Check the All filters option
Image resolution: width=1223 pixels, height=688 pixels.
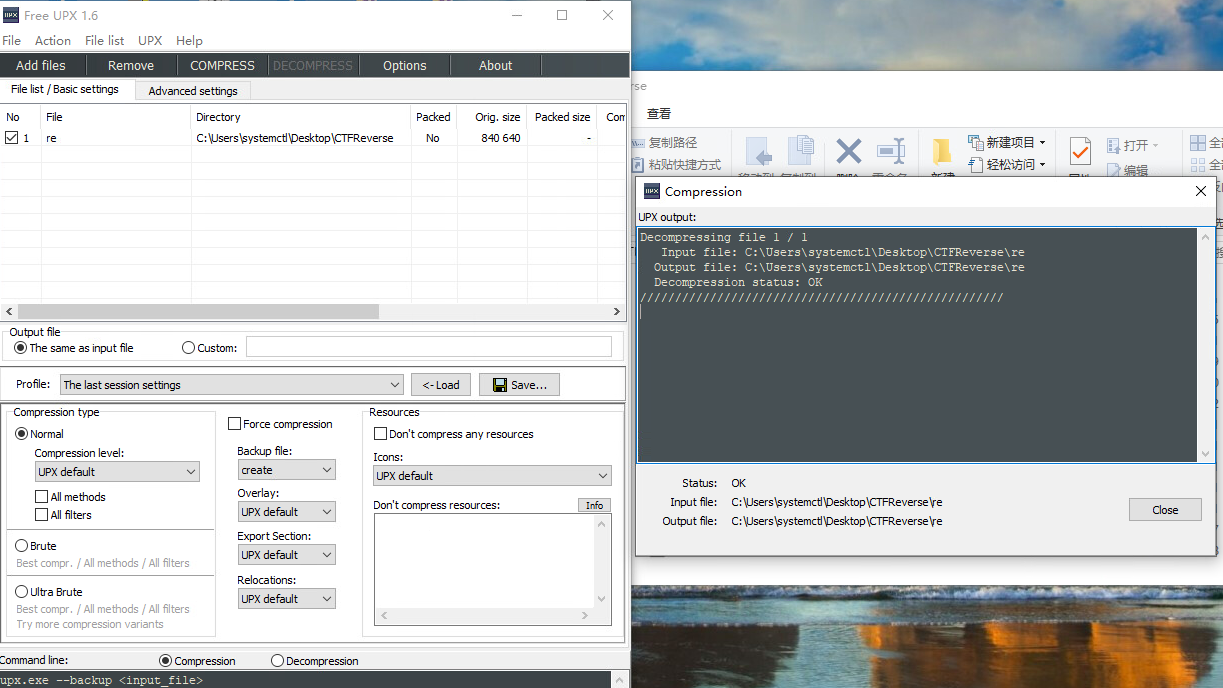[x=41, y=515]
